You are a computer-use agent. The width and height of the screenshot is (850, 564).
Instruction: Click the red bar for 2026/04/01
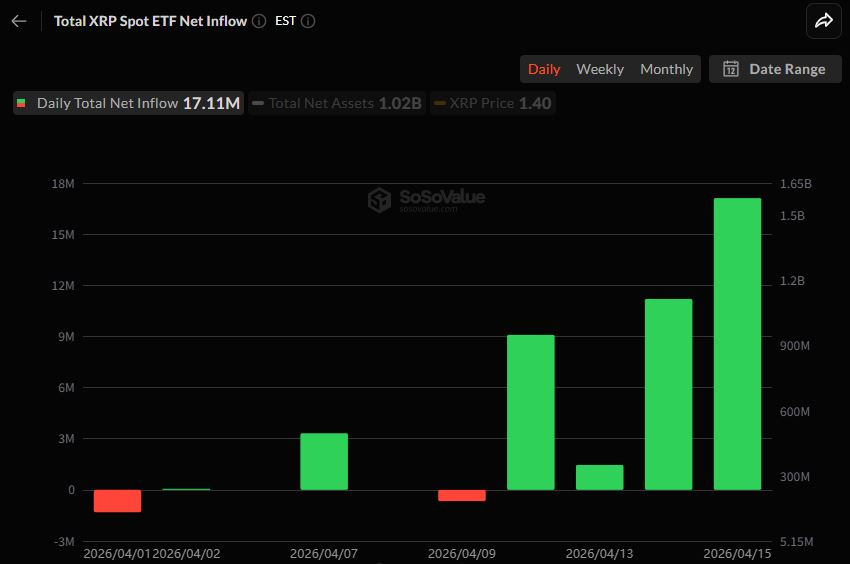click(x=118, y=500)
